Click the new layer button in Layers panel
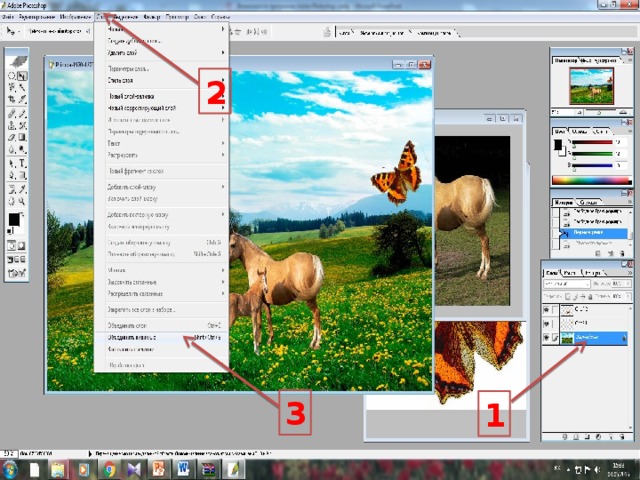The height and width of the screenshot is (480, 640). point(609,437)
